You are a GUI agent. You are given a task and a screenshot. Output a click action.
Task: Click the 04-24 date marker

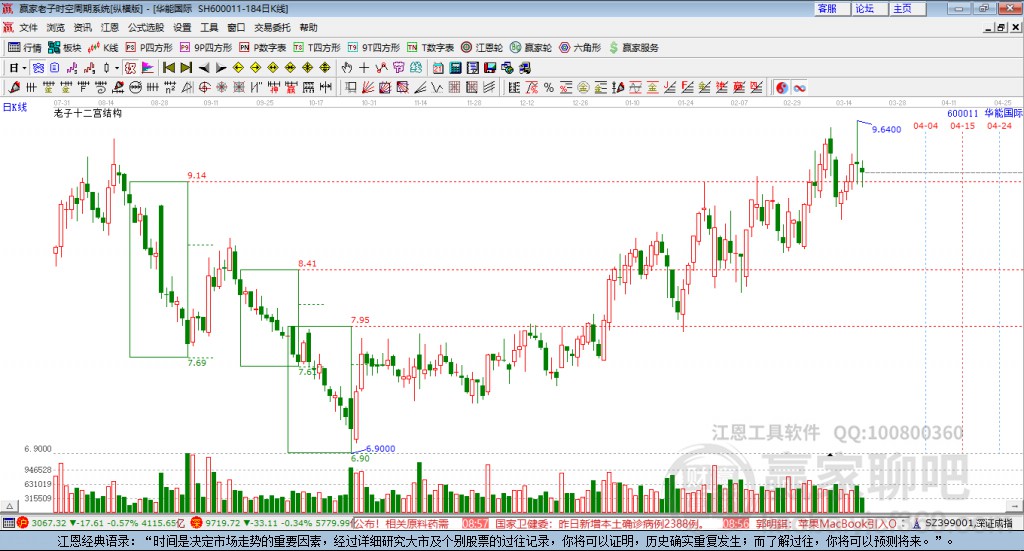(999, 125)
